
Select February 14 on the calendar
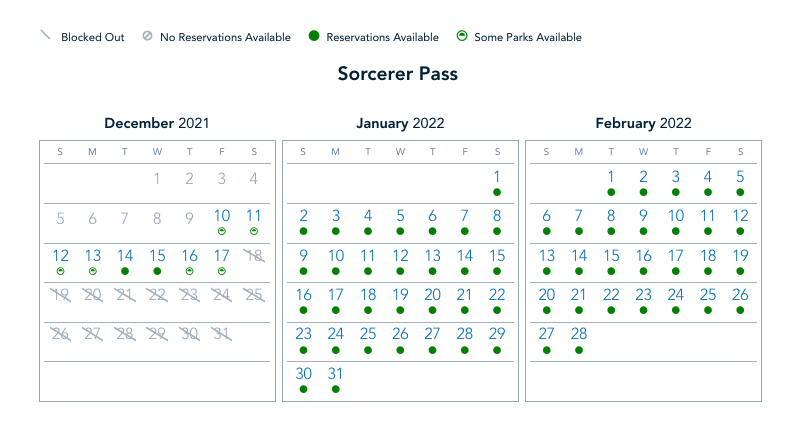[579, 255]
